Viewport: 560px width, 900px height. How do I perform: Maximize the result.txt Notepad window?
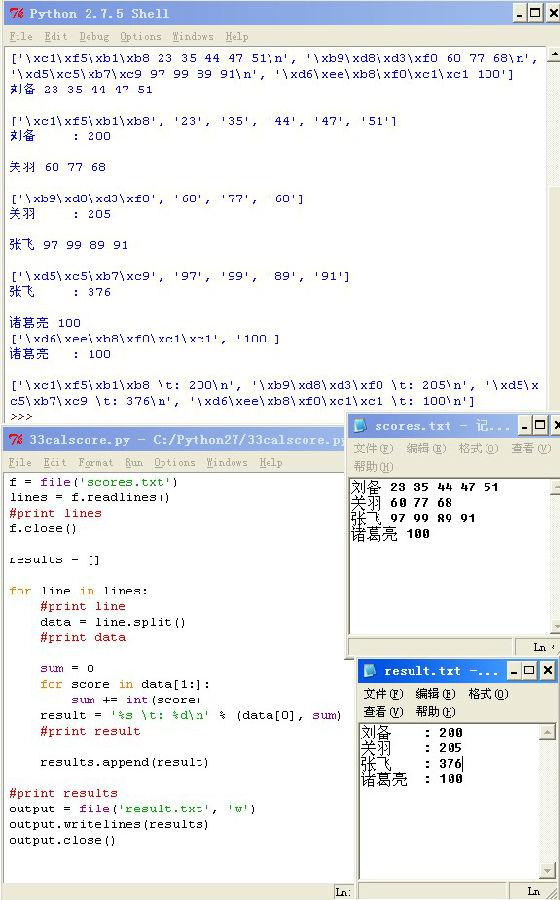click(529, 670)
